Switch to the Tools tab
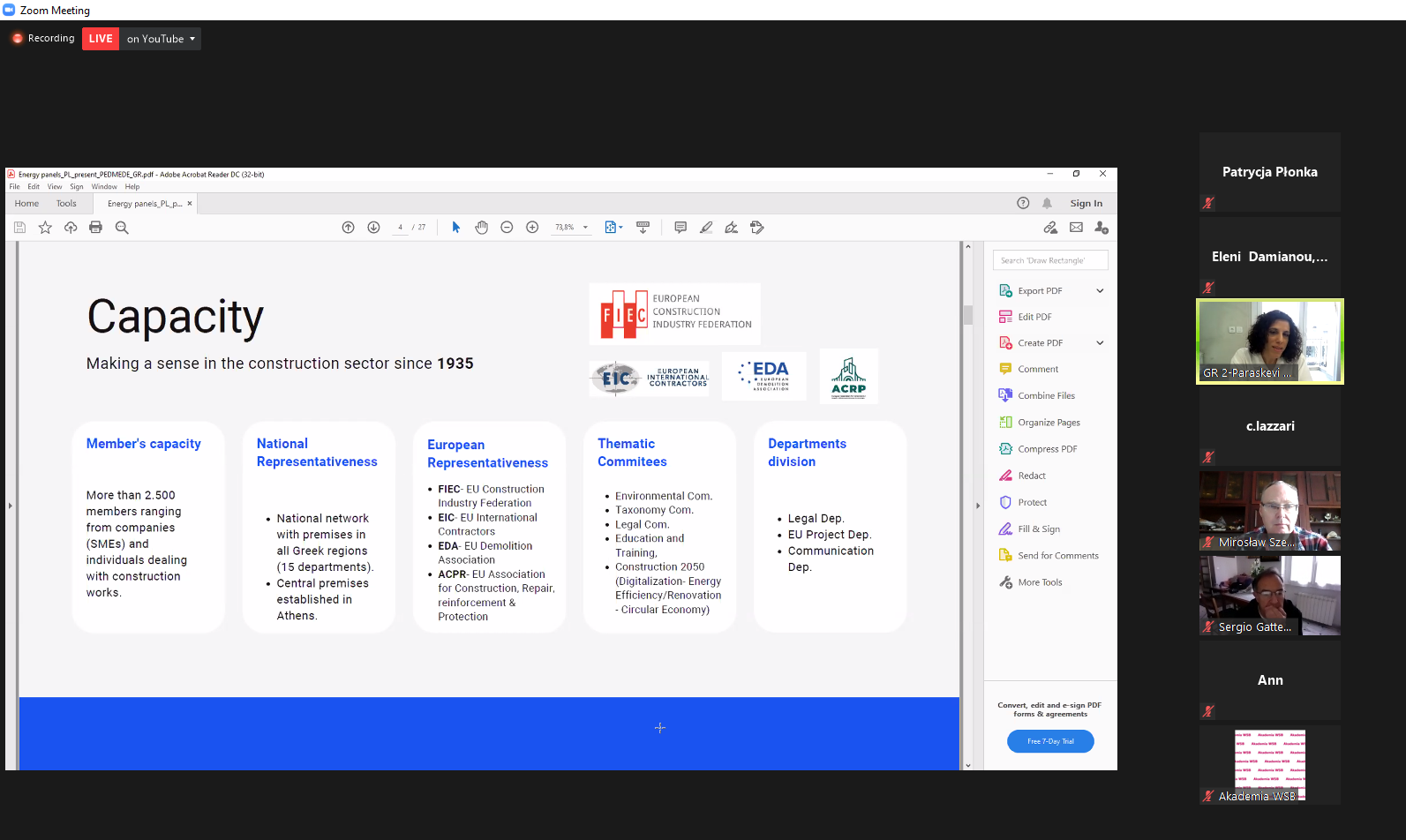The image size is (1406, 840). point(66,204)
